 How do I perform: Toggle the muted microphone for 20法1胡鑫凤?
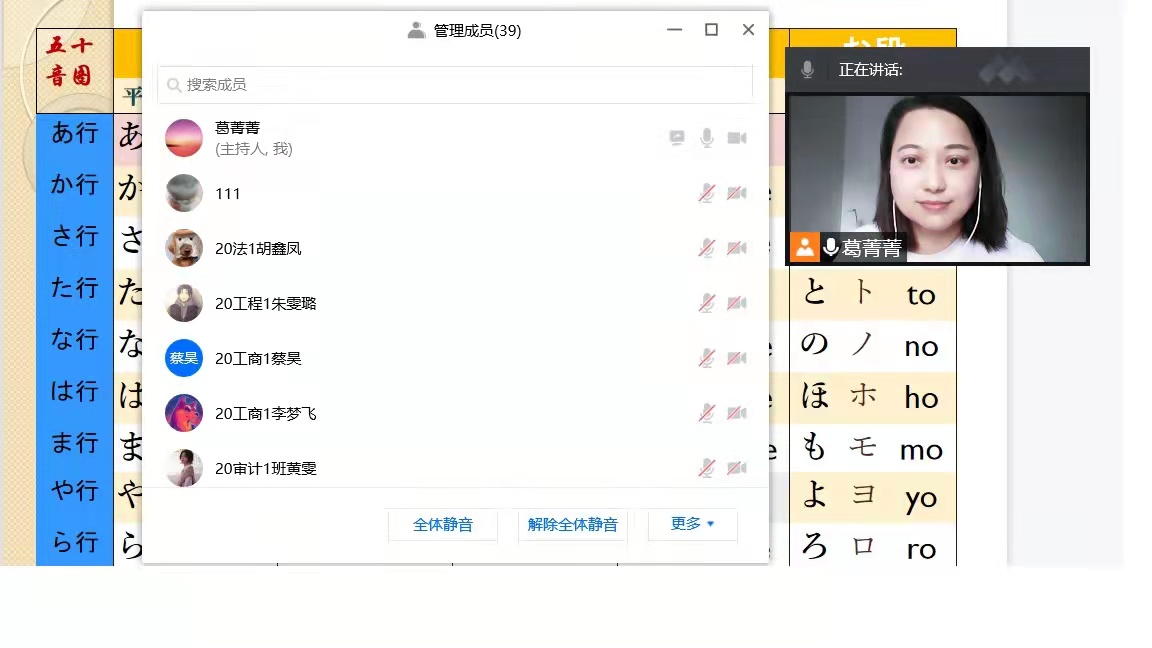[707, 248]
